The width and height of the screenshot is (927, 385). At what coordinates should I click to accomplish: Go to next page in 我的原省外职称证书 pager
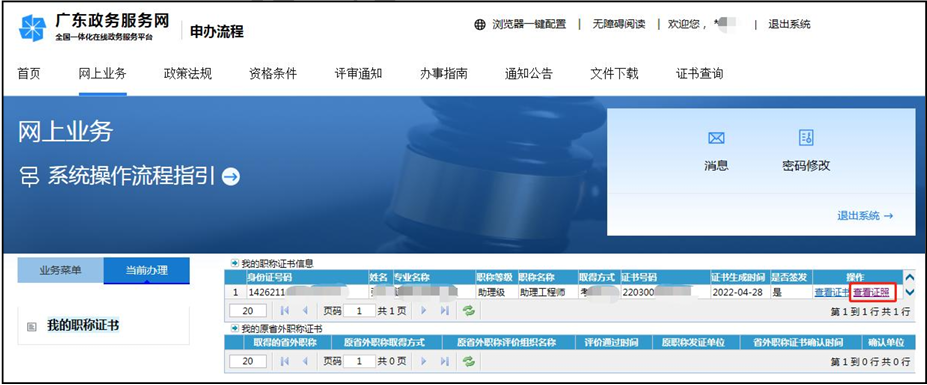coord(423,361)
